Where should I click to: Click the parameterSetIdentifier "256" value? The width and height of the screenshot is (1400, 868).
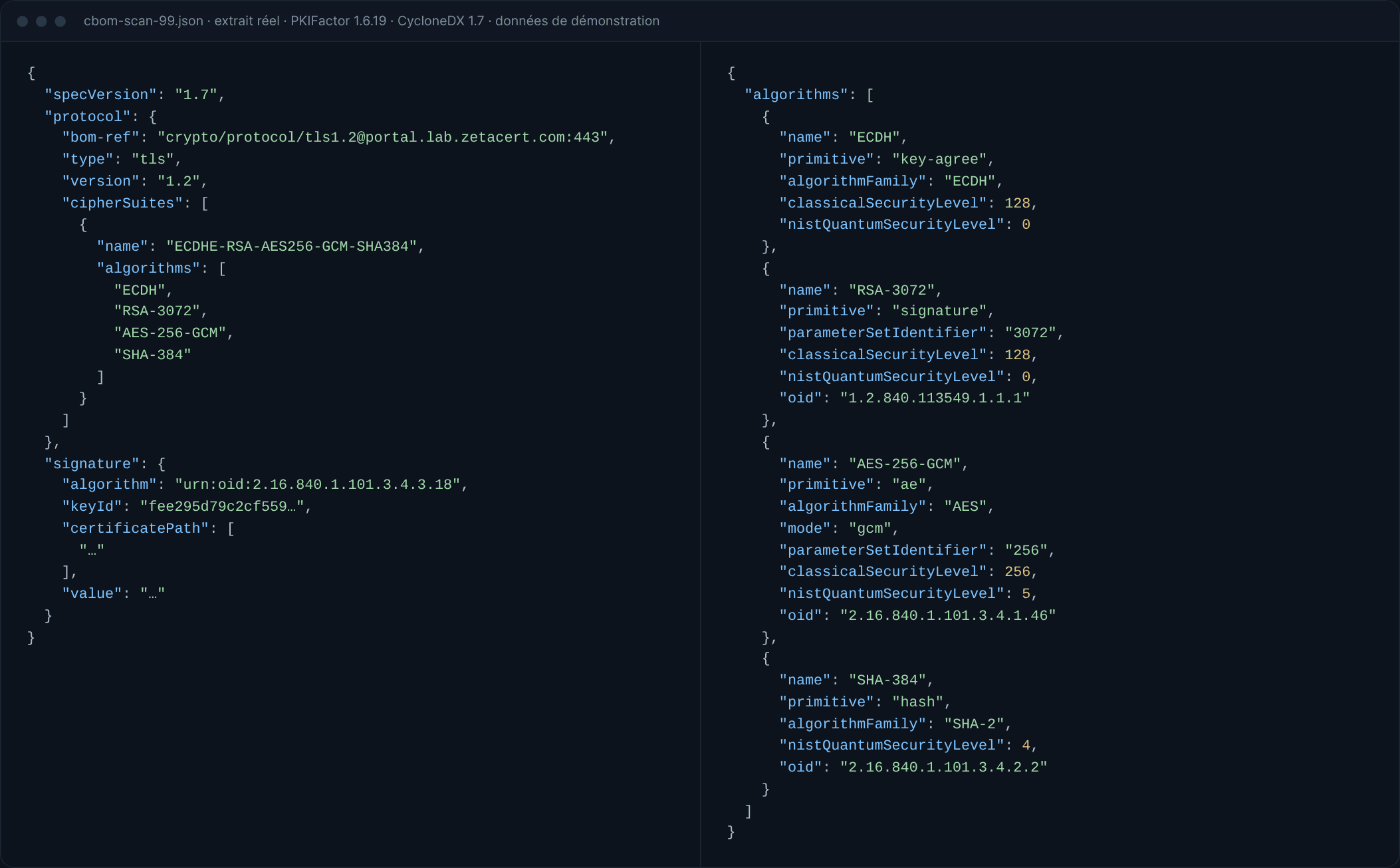[x=1026, y=550]
